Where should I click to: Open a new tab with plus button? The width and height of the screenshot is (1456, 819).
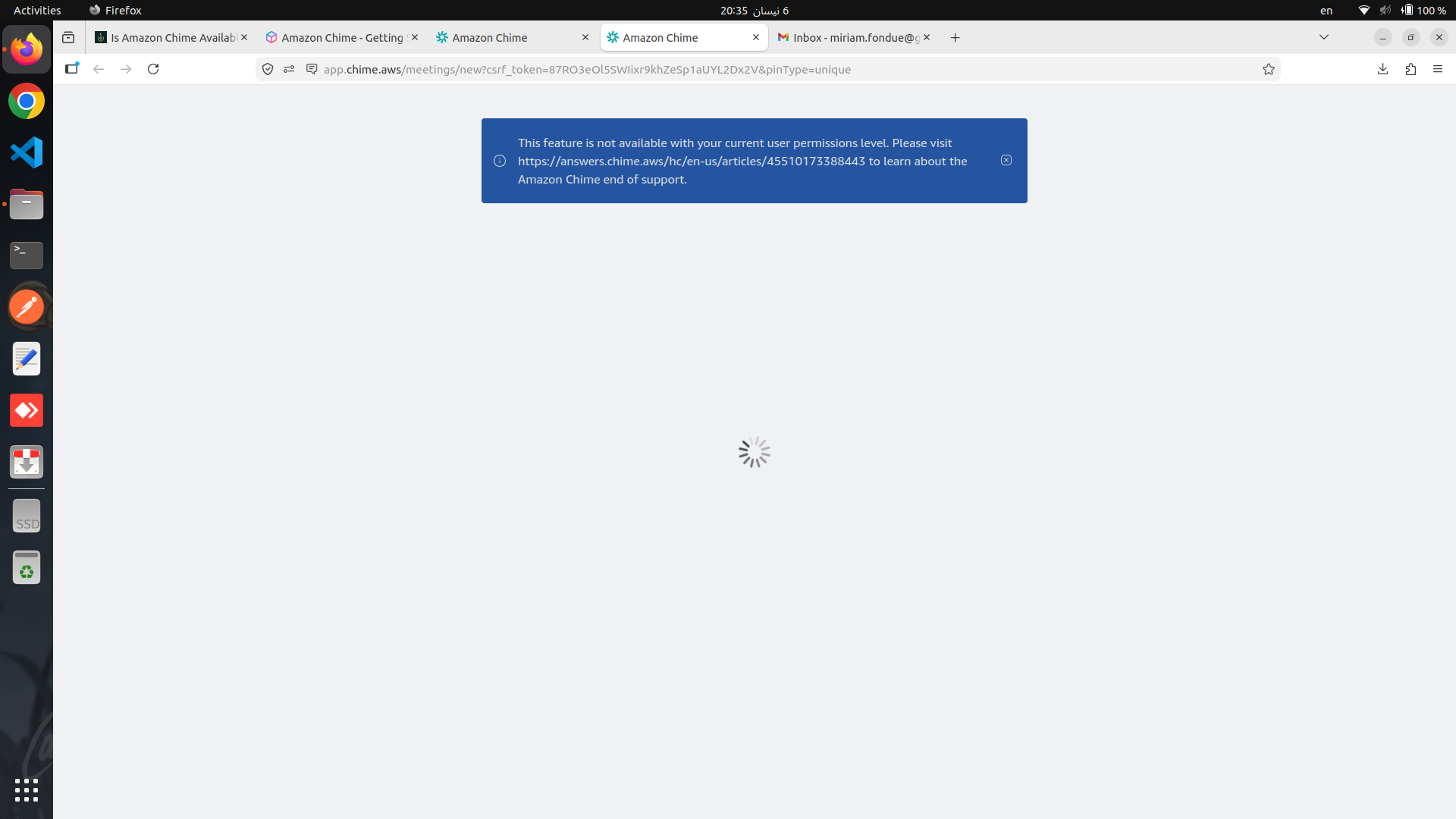pyautogui.click(x=955, y=37)
